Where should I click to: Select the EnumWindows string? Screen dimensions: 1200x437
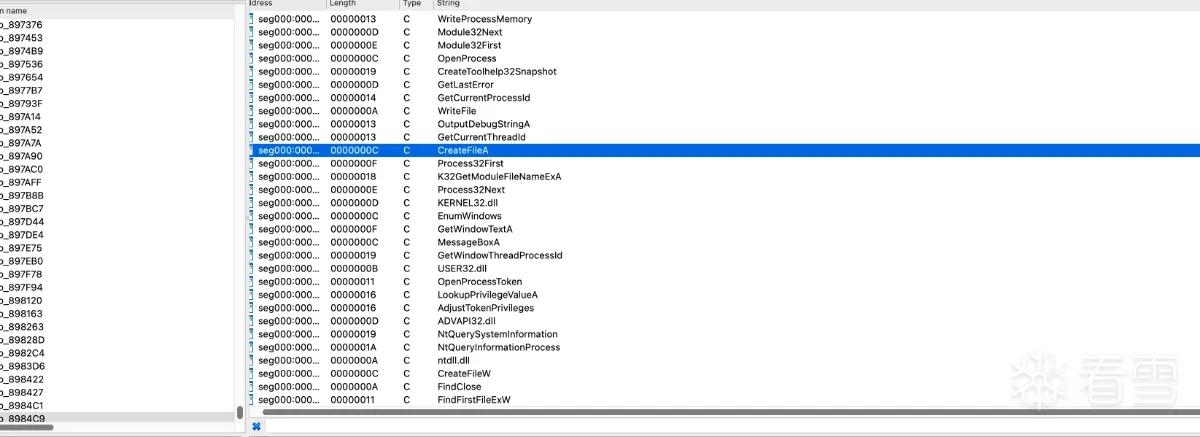coord(724,216)
